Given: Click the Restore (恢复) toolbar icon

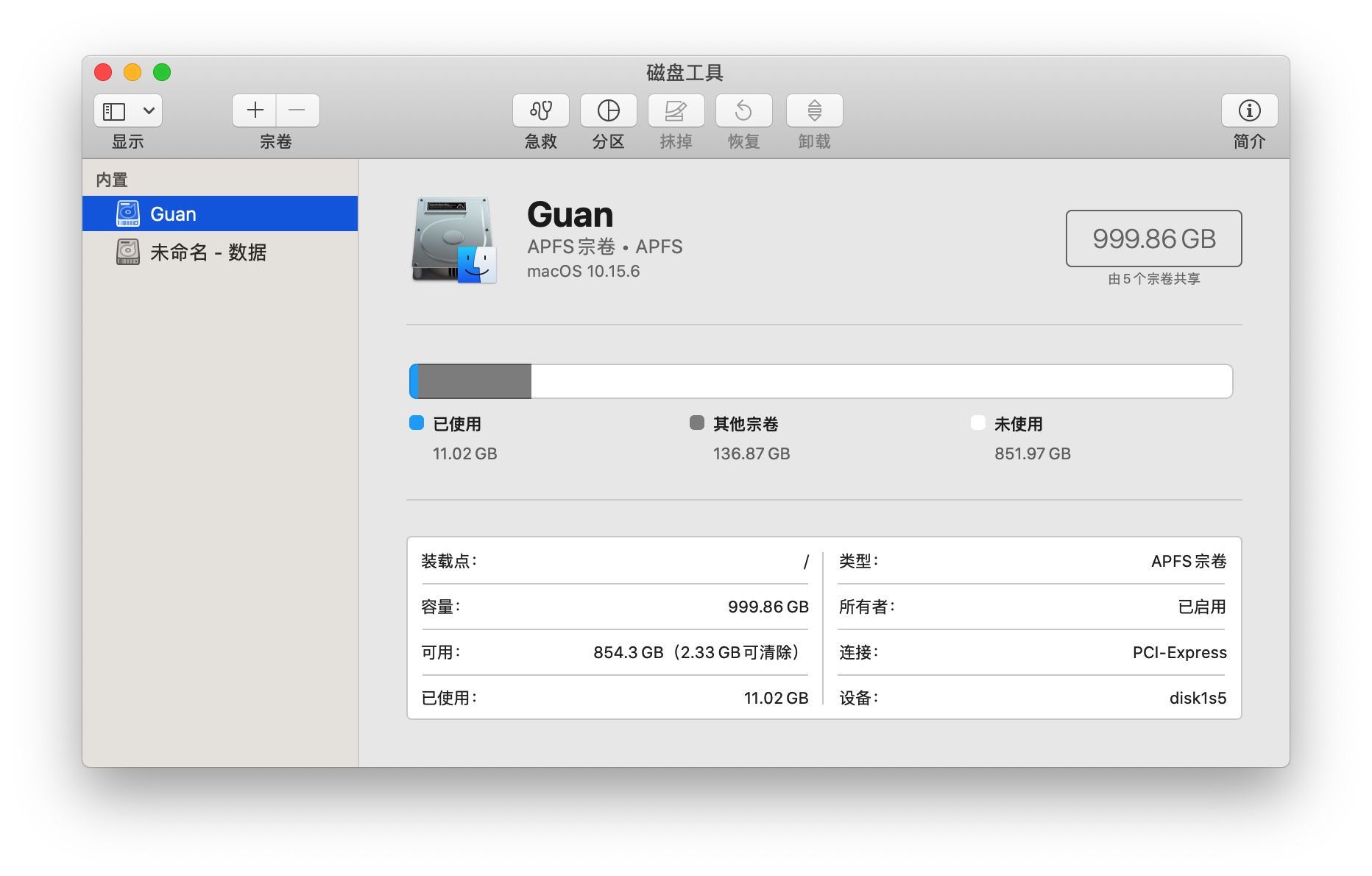Looking at the screenshot, I should [743, 110].
